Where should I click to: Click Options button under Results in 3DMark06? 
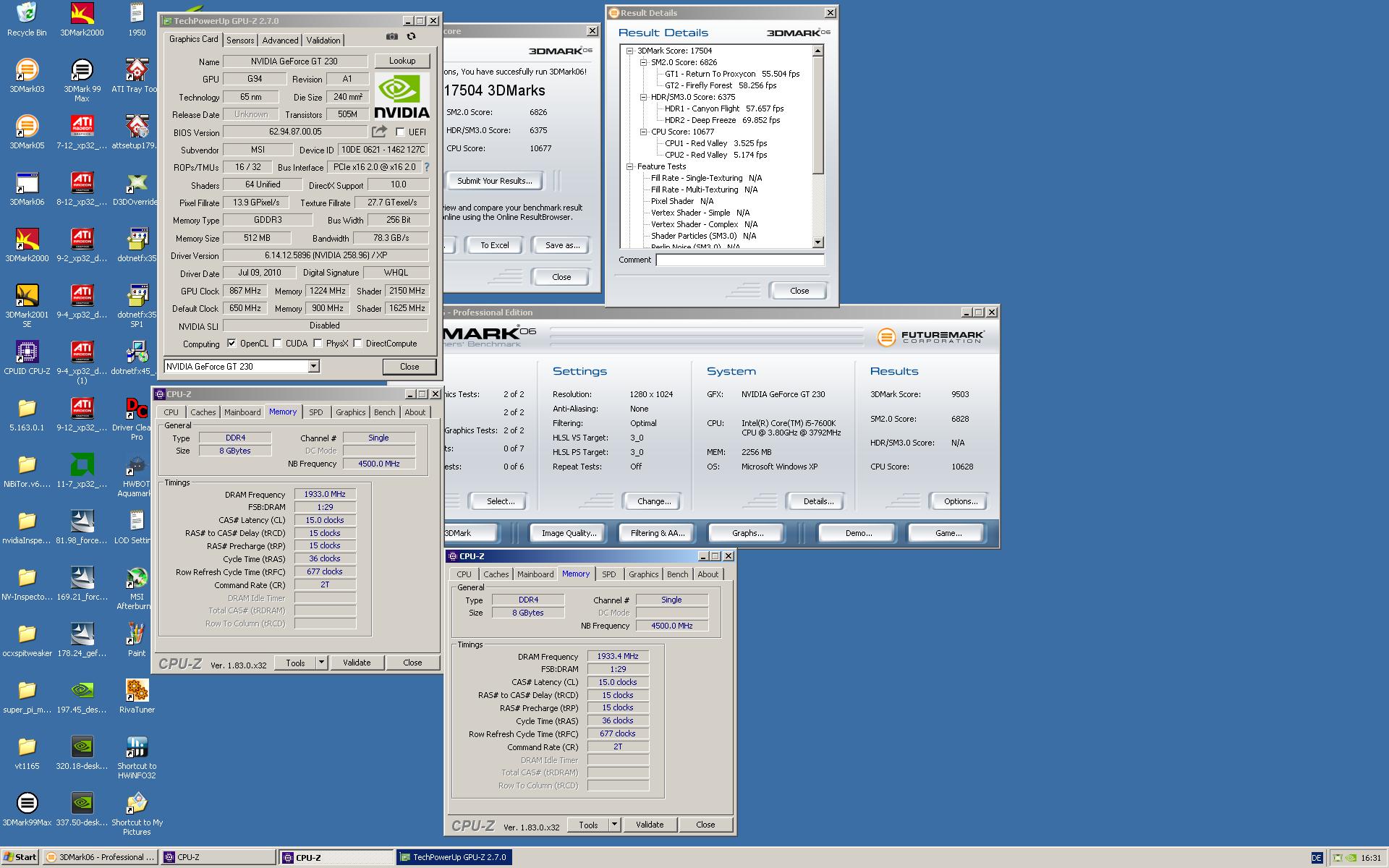tap(961, 501)
